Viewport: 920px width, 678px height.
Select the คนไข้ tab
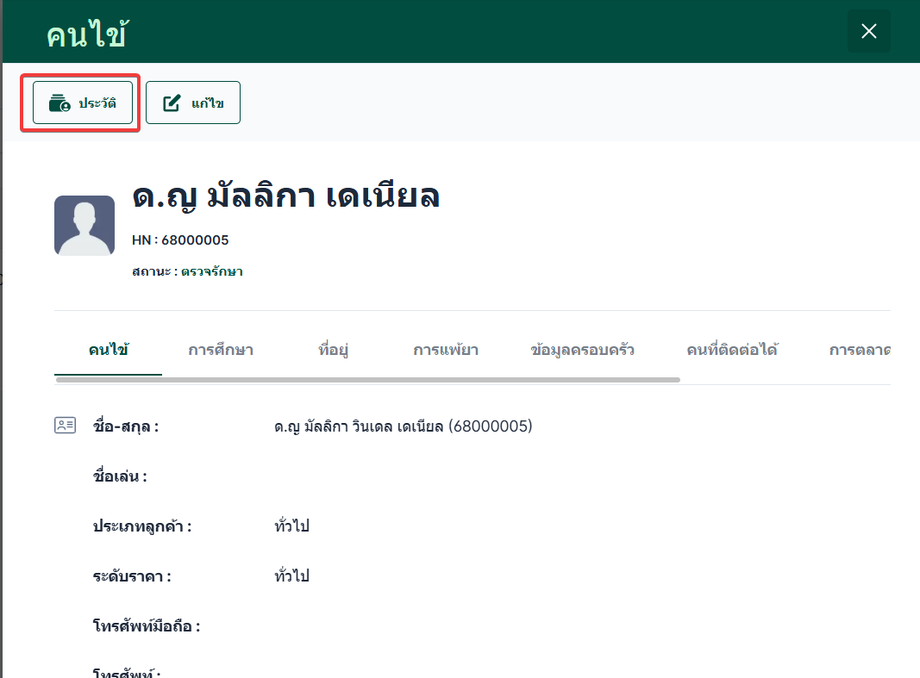108,350
